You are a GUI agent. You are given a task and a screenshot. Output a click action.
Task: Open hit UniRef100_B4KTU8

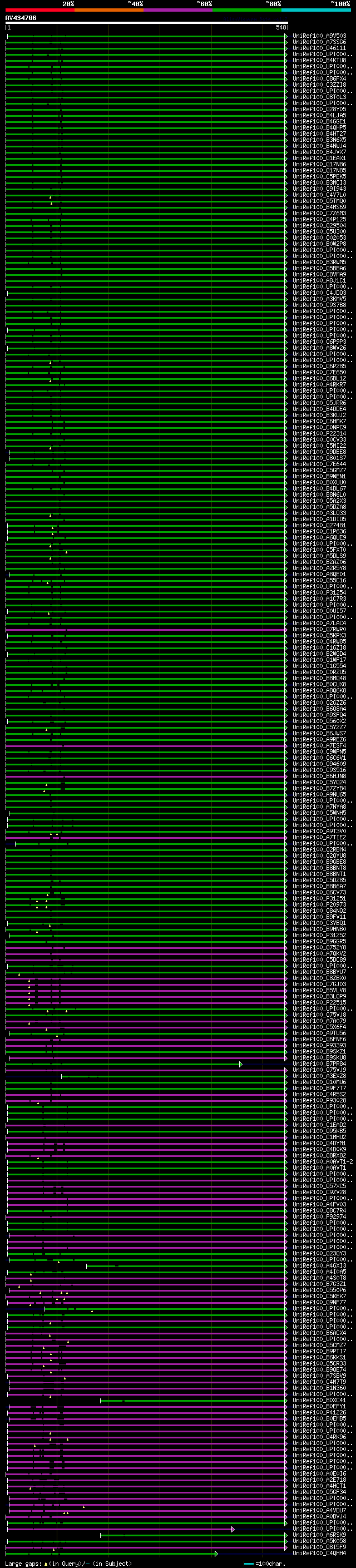[319, 60]
